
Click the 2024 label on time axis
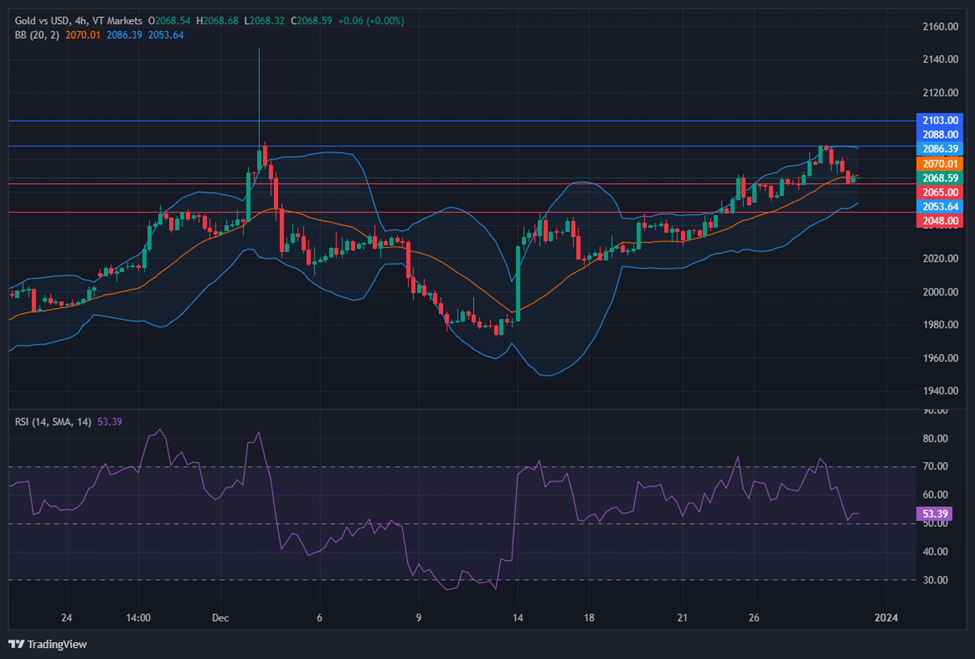click(x=886, y=617)
